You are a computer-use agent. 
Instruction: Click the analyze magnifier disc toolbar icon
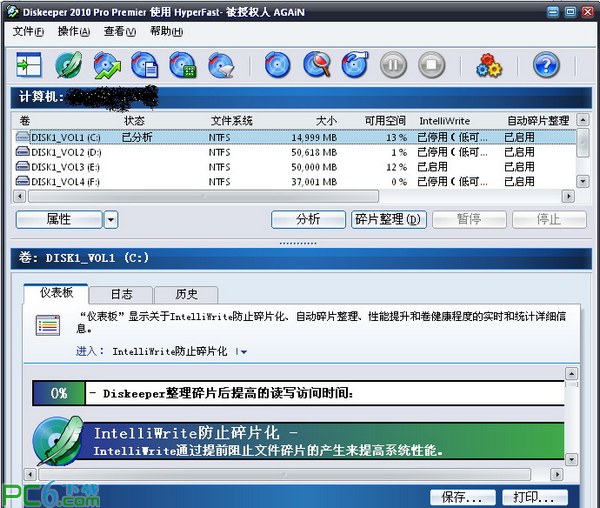pos(317,66)
